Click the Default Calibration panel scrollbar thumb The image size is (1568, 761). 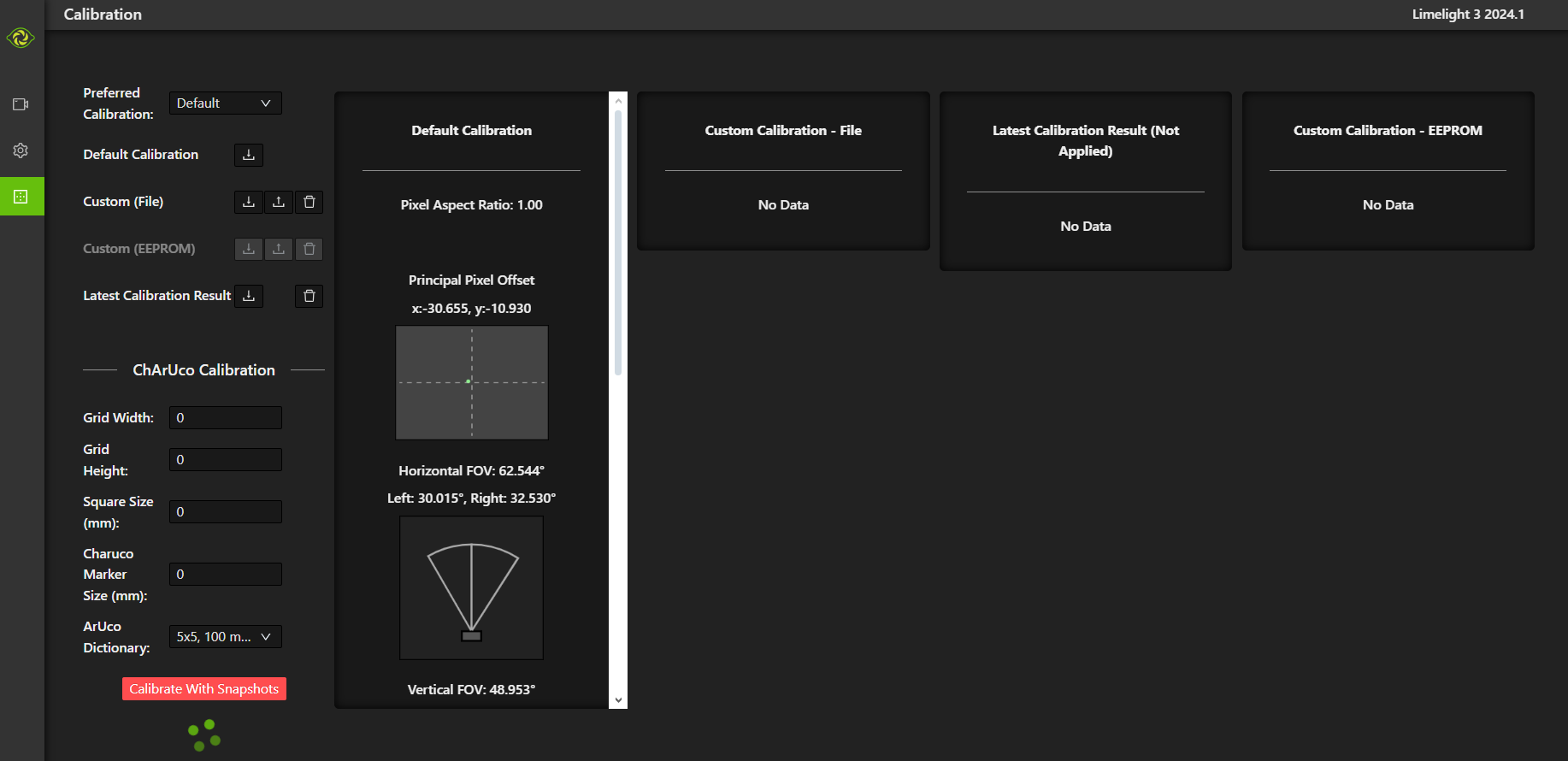pyautogui.click(x=618, y=242)
